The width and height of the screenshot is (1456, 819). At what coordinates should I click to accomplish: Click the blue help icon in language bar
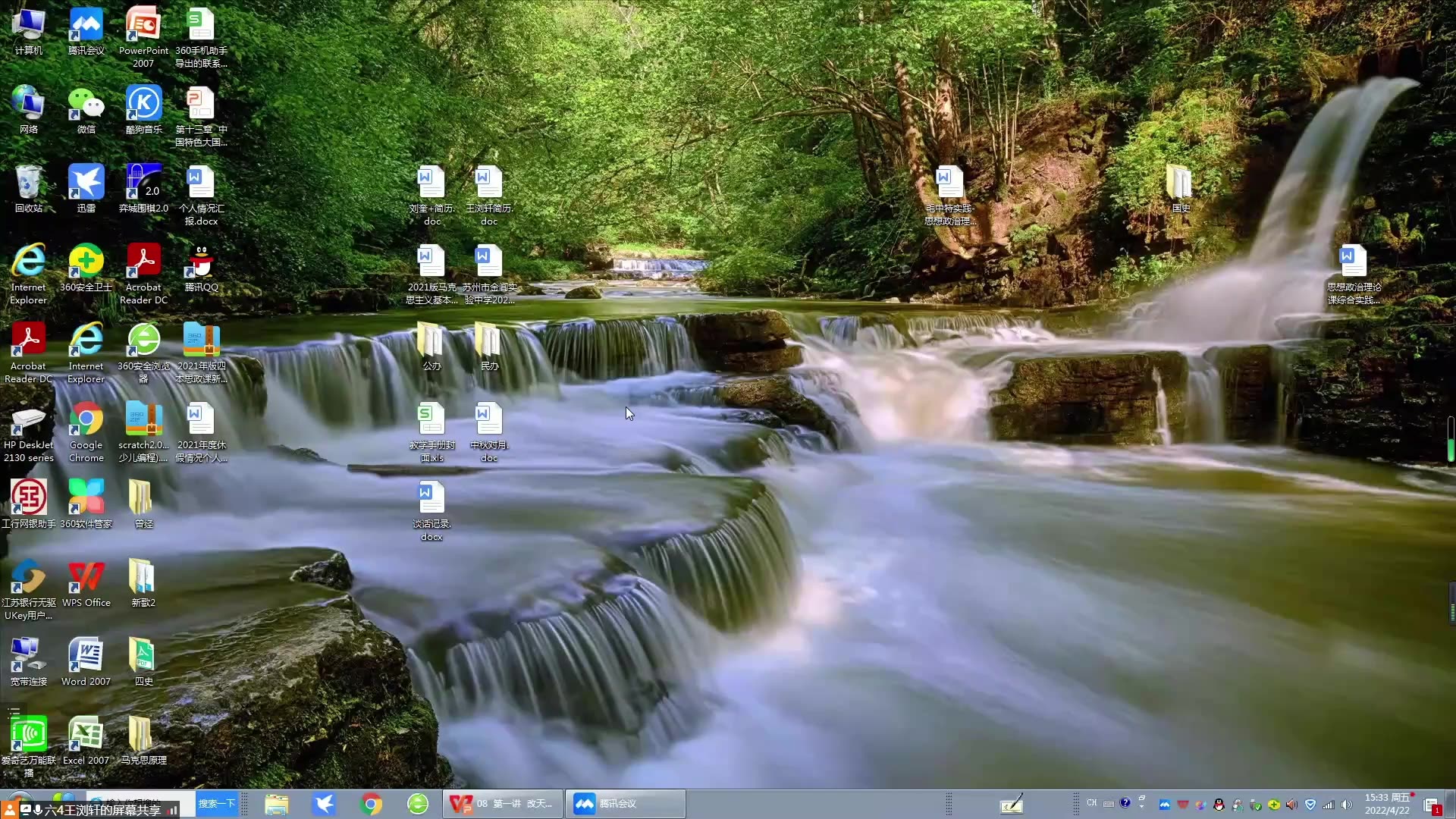click(1125, 803)
